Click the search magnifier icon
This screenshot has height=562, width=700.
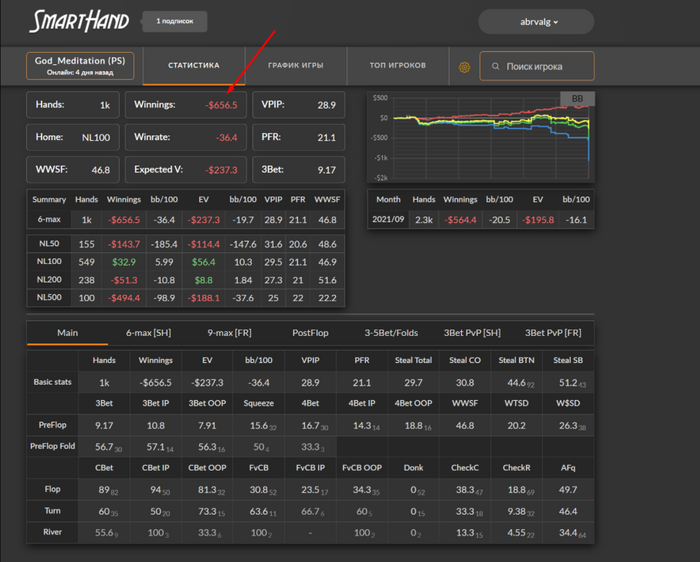click(x=495, y=66)
